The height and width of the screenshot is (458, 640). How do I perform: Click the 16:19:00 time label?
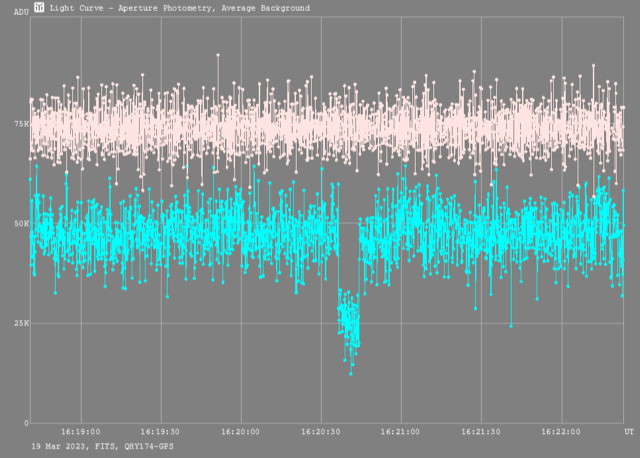pyautogui.click(x=81, y=432)
